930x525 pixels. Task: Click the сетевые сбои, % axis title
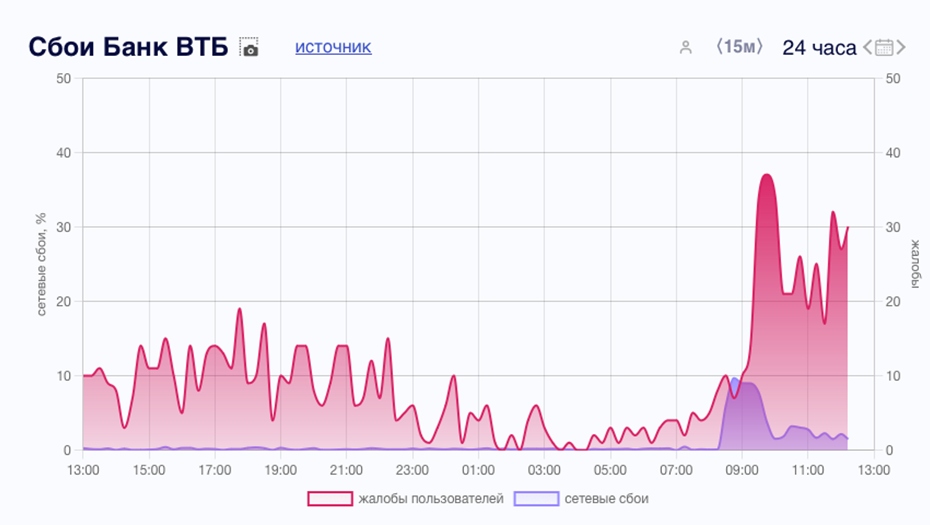41,264
